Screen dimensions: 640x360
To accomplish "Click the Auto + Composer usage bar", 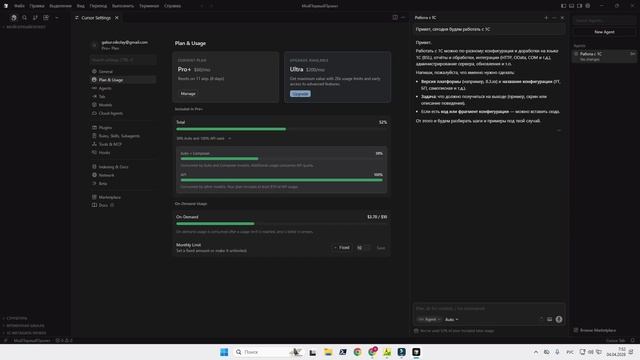I will tap(282, 158).
